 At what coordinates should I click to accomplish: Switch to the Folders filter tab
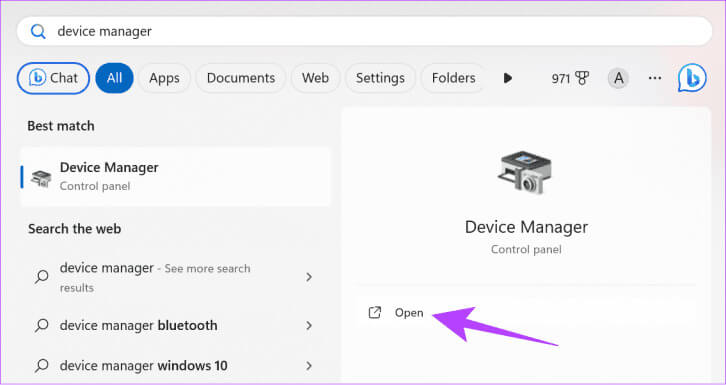453,78
